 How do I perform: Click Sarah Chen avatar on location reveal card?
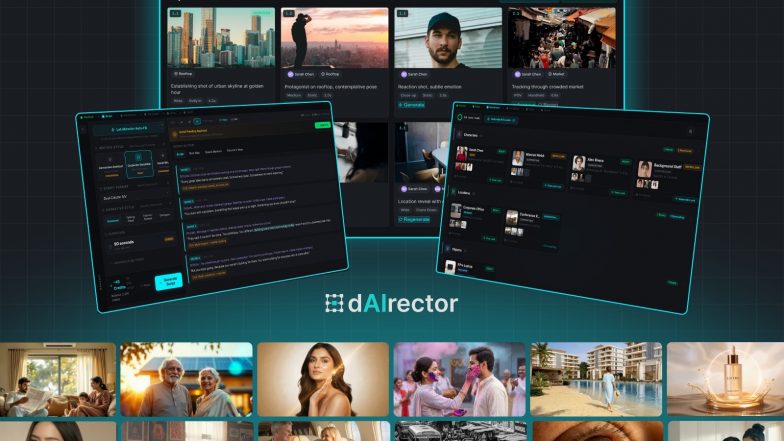tap(403, 189)
